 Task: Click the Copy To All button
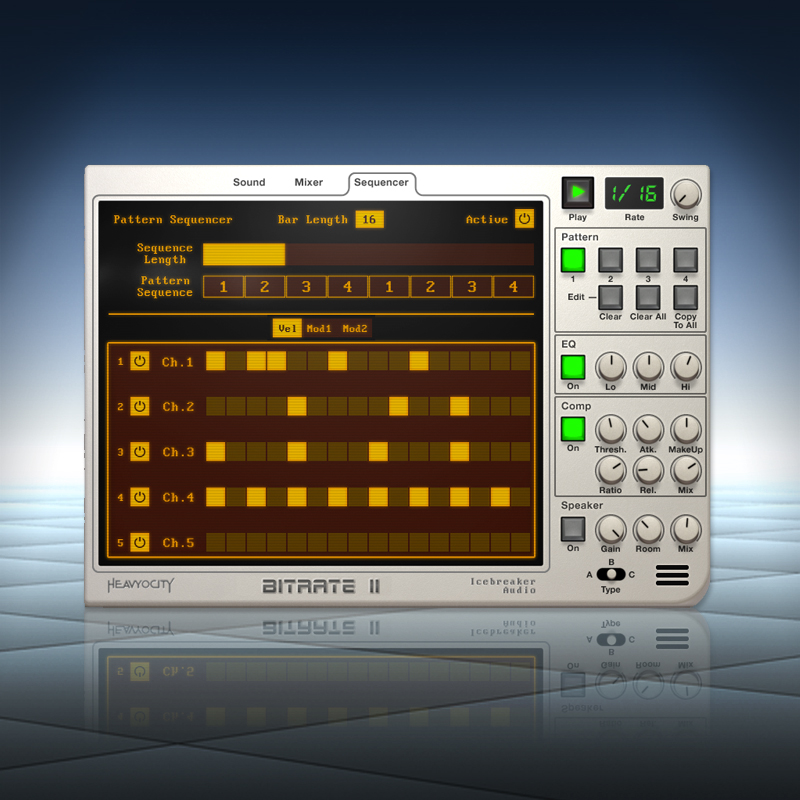coord(685,297)
